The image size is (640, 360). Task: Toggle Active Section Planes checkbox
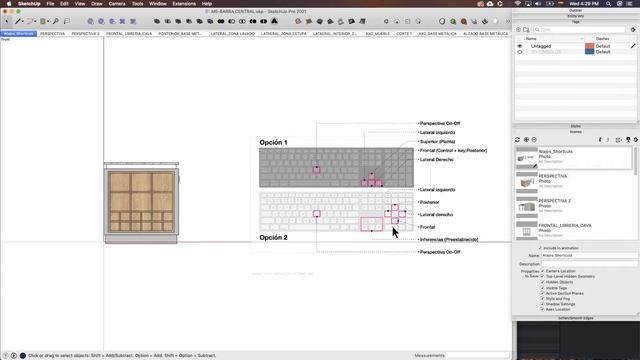coord(542,293)
